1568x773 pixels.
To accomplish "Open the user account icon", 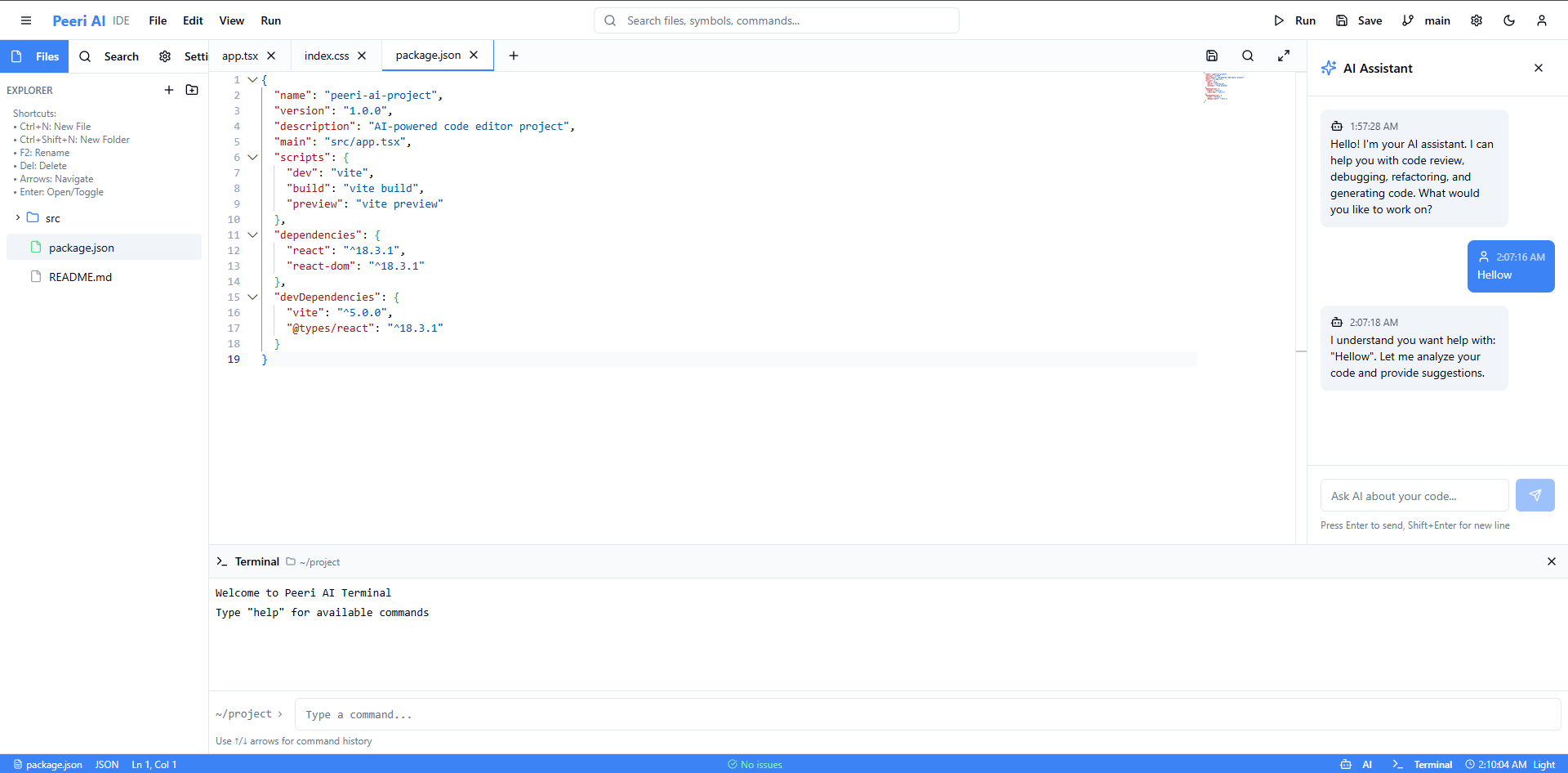I will [x=1542, y=20].
